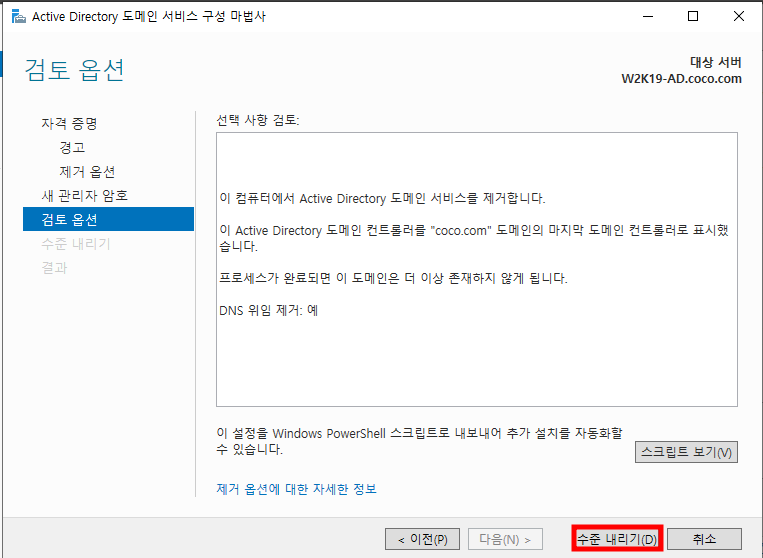Screen dimensions: 763x558
Task: Minimize the wizard window
Action: [x=648, y=17]
